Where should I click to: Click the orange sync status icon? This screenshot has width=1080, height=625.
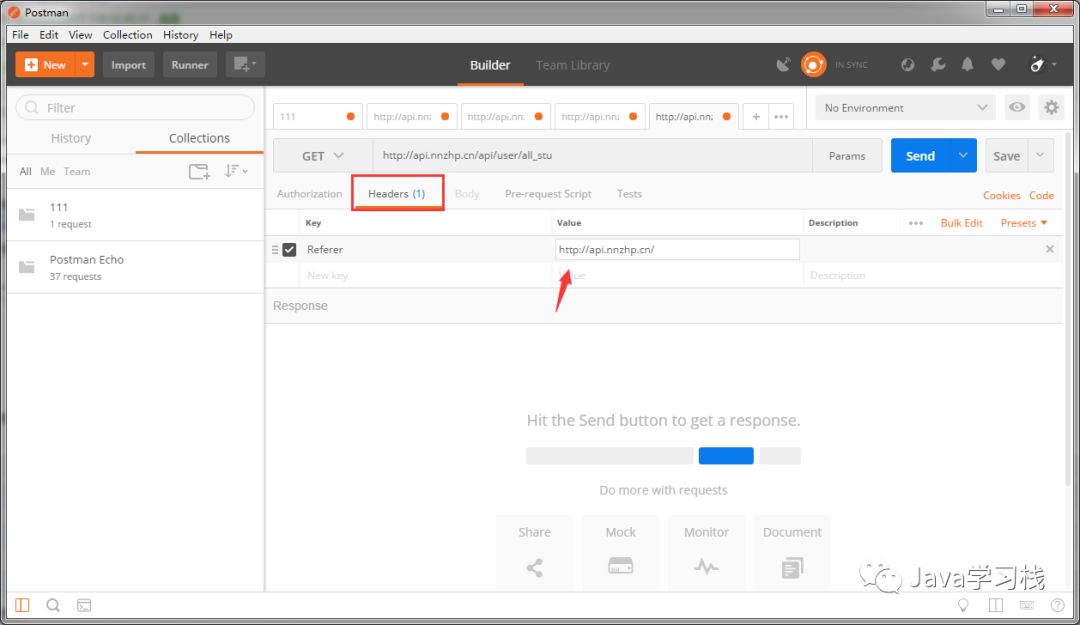pos(813,65)
